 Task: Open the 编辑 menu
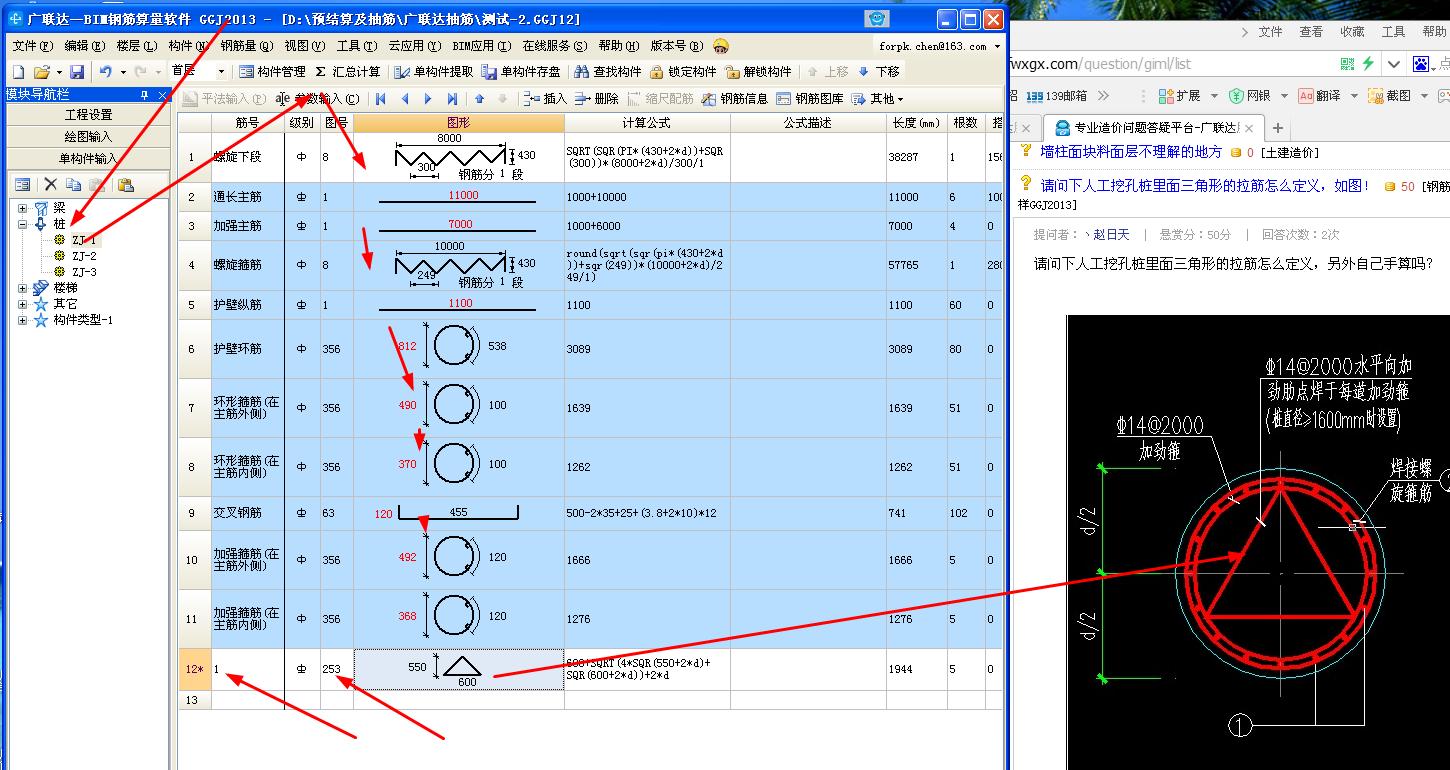coord(84,46)
